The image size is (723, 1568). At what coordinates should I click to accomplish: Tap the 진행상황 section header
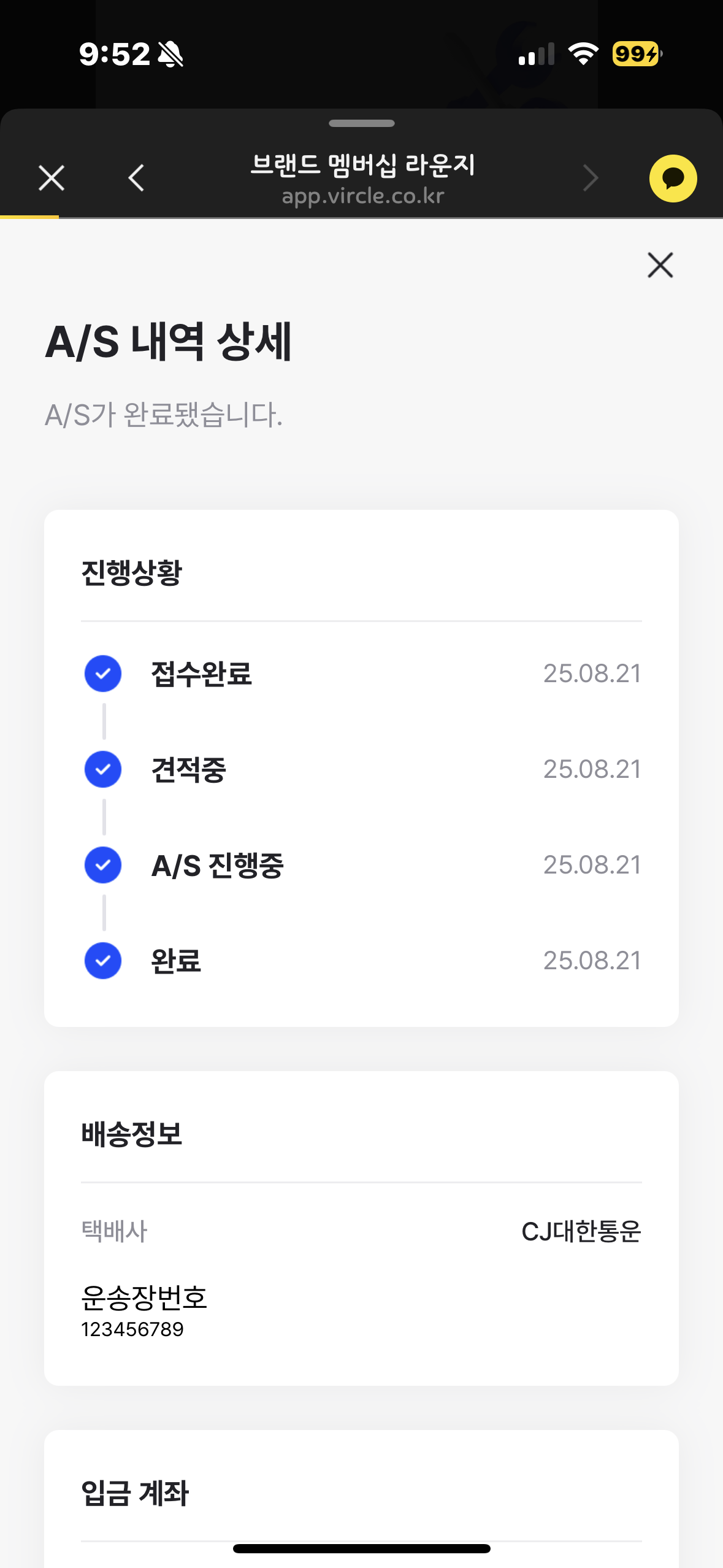coord(132,573)
